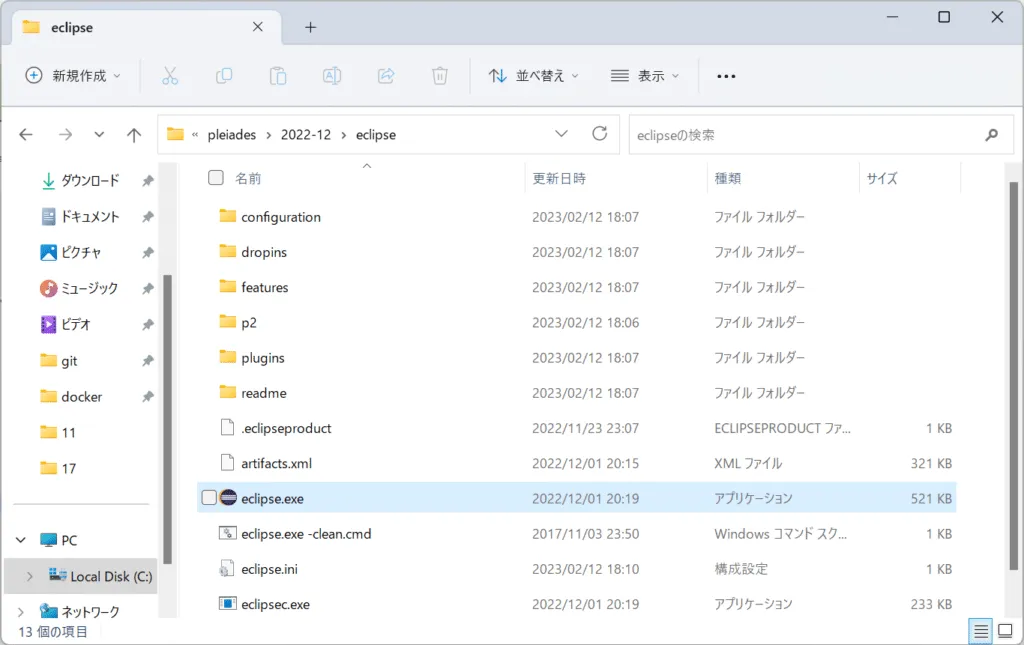Select the plugins folder
This screenshot has height=645, width=1024.
[x=577, y=358]
